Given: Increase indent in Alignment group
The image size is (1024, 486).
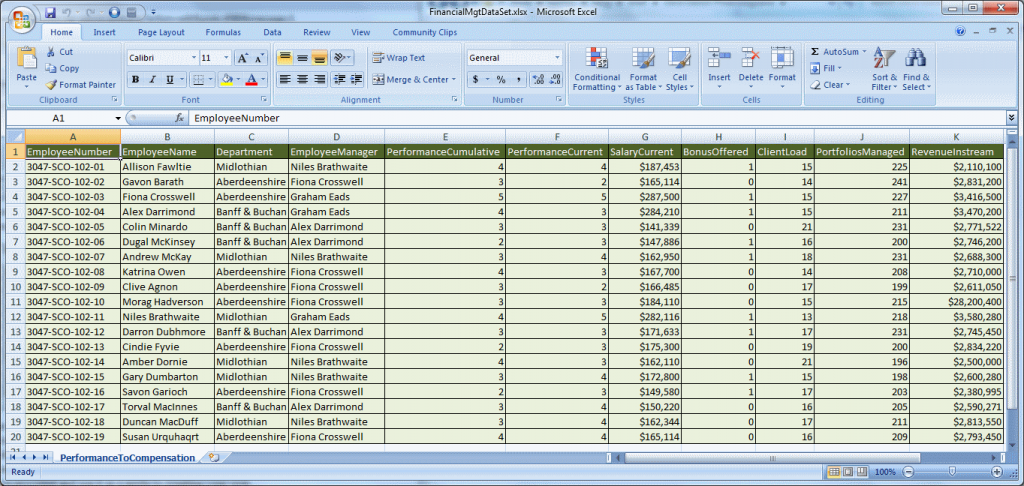Looking at the screenshot, I should (x=356, y=80).
